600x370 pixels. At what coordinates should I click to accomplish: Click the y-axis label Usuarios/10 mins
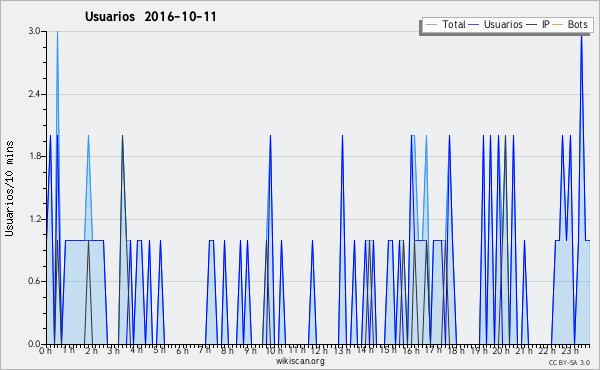(9, 188)
